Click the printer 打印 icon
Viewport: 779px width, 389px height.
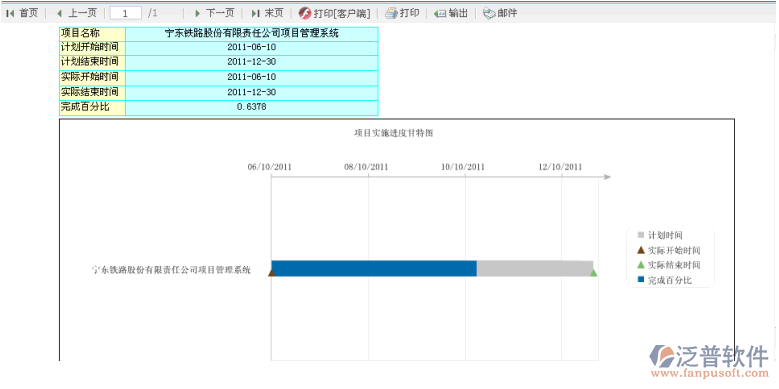click(391, 13)
